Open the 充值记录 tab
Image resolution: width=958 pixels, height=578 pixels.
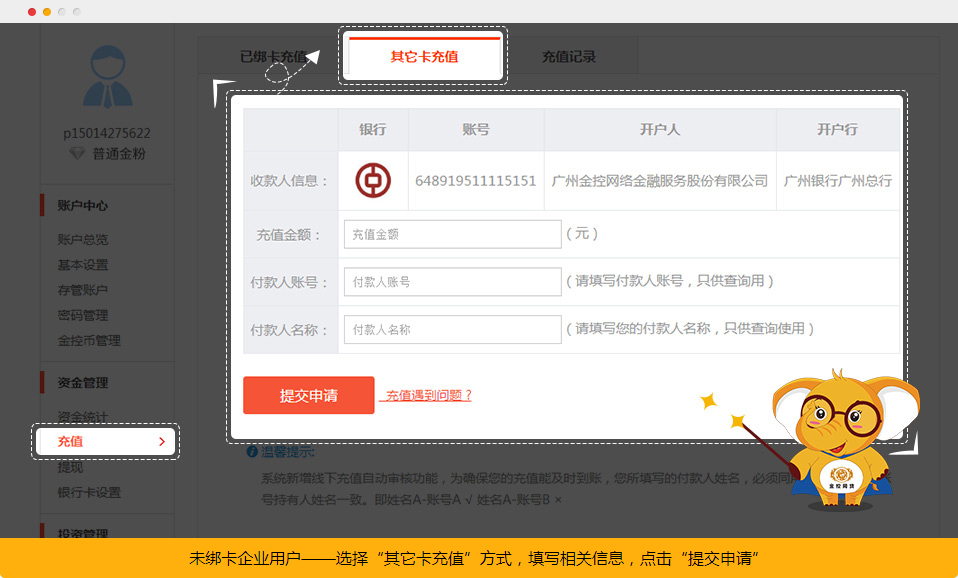569,57
